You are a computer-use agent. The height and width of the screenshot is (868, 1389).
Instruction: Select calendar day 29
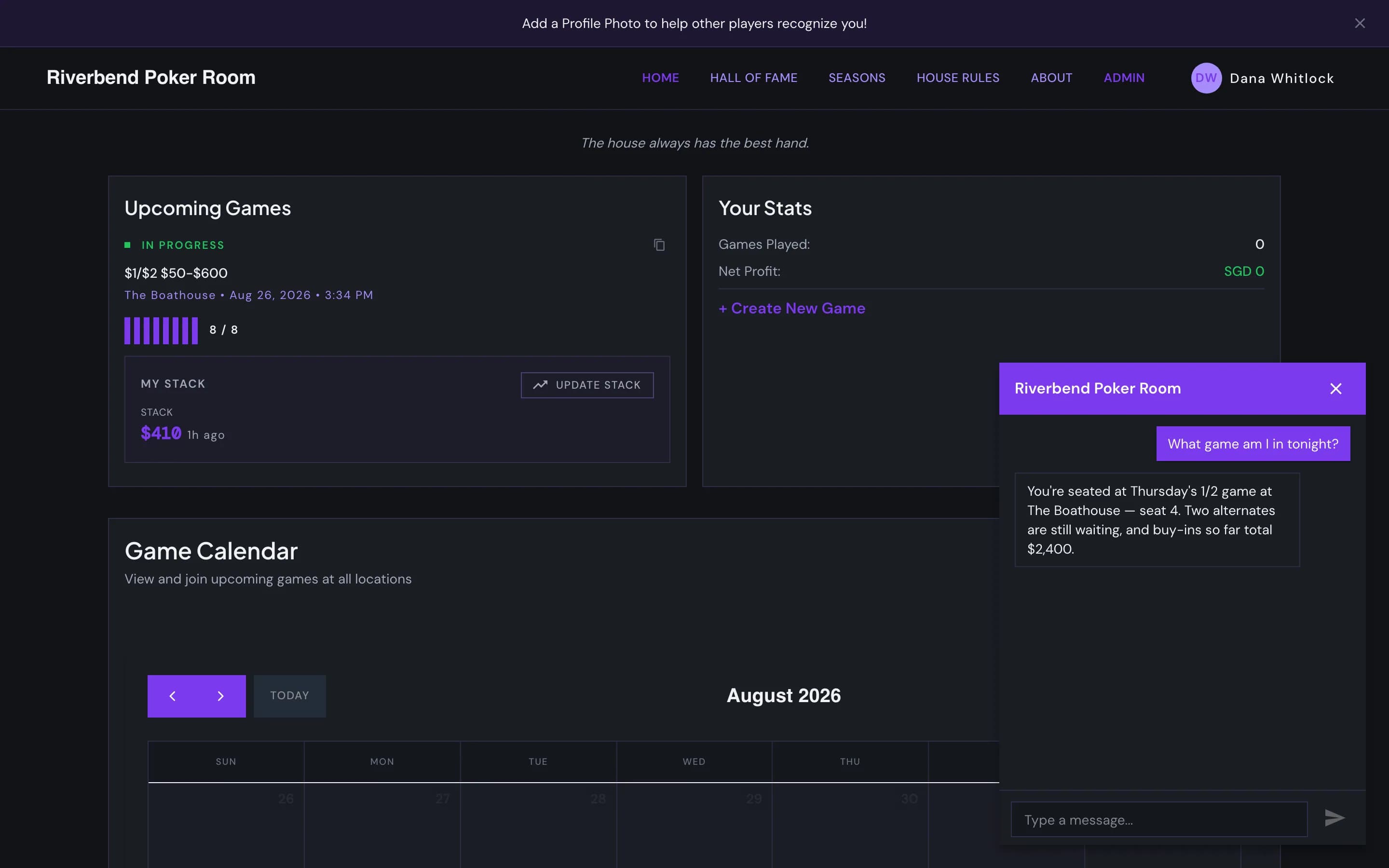coord(754,799)
